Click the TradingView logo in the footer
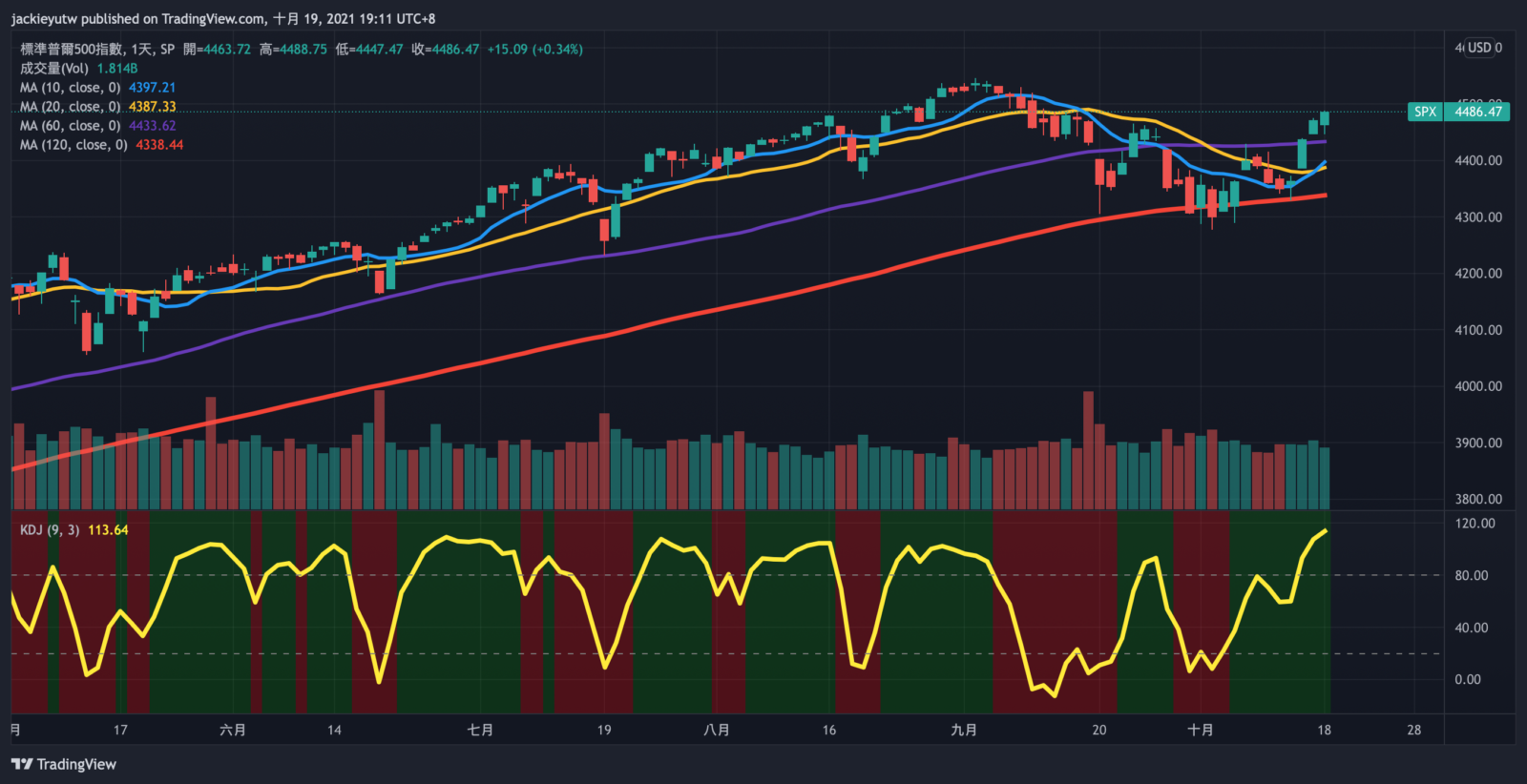The width and height of the screenshot is (1527, 784). pos(64,764)
